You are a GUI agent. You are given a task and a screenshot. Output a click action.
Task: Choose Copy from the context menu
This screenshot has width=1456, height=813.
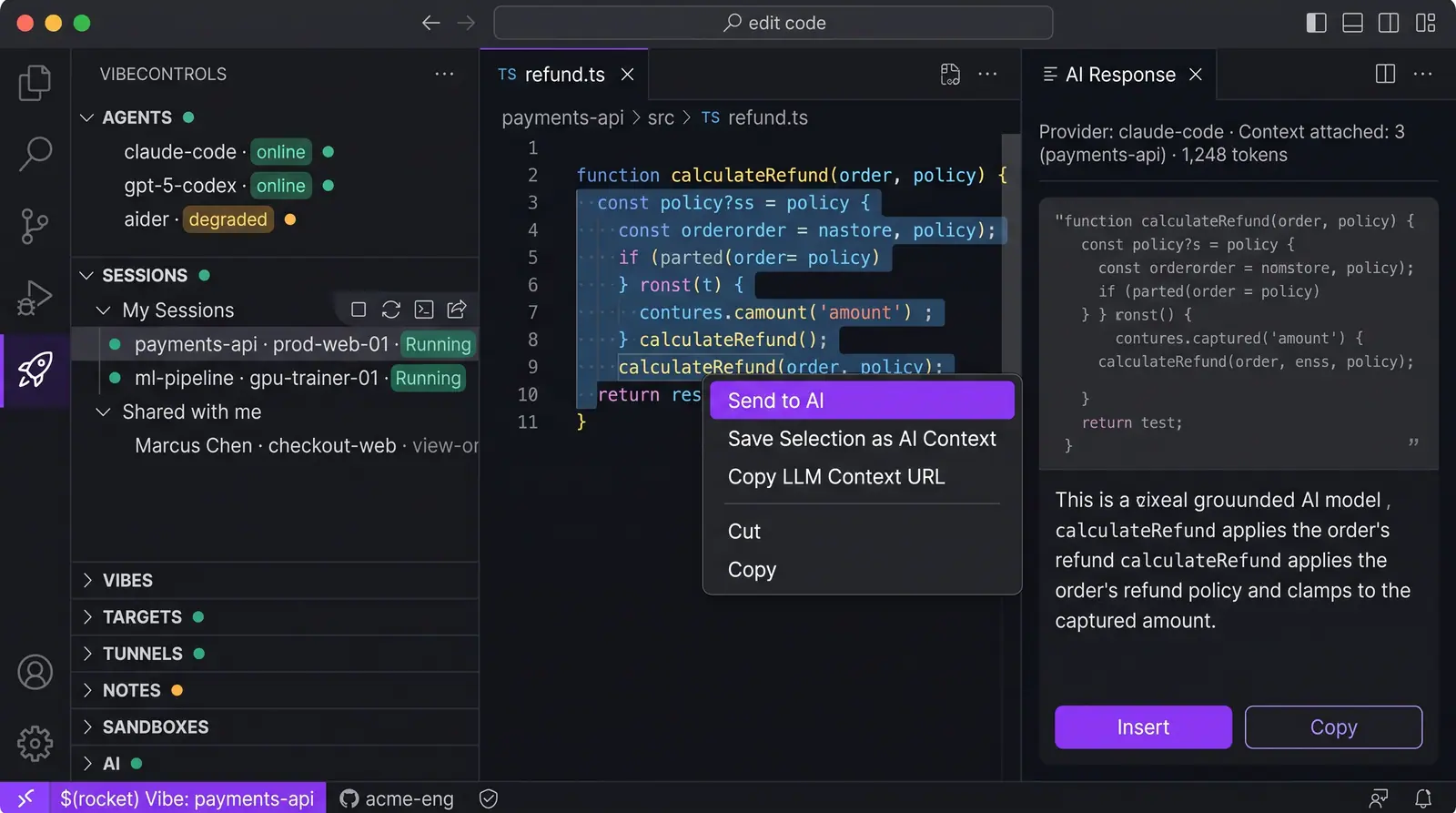click(x=862, y=570)
